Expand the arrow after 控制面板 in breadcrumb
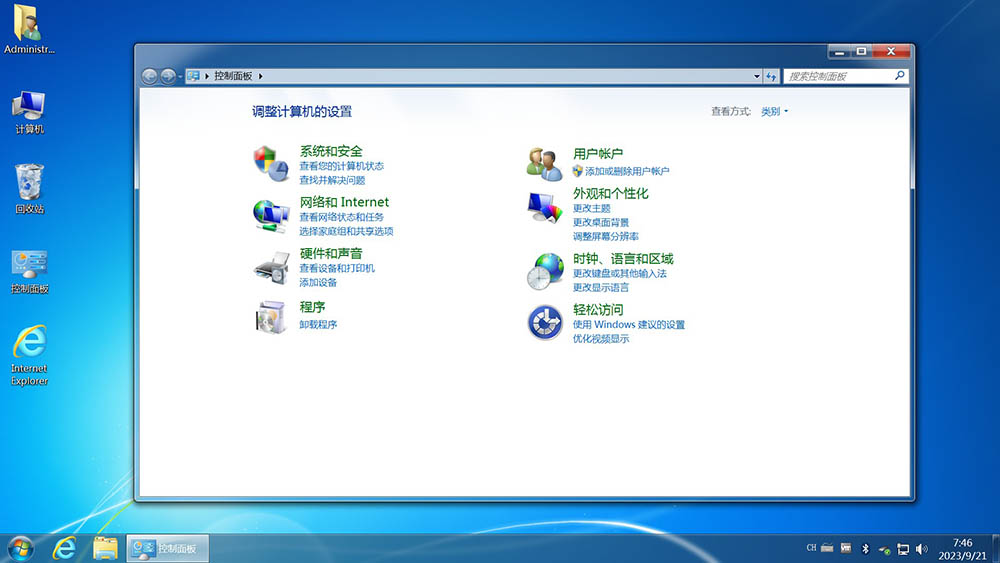Screen dimensions: 1000x563 tap(261, 76)
